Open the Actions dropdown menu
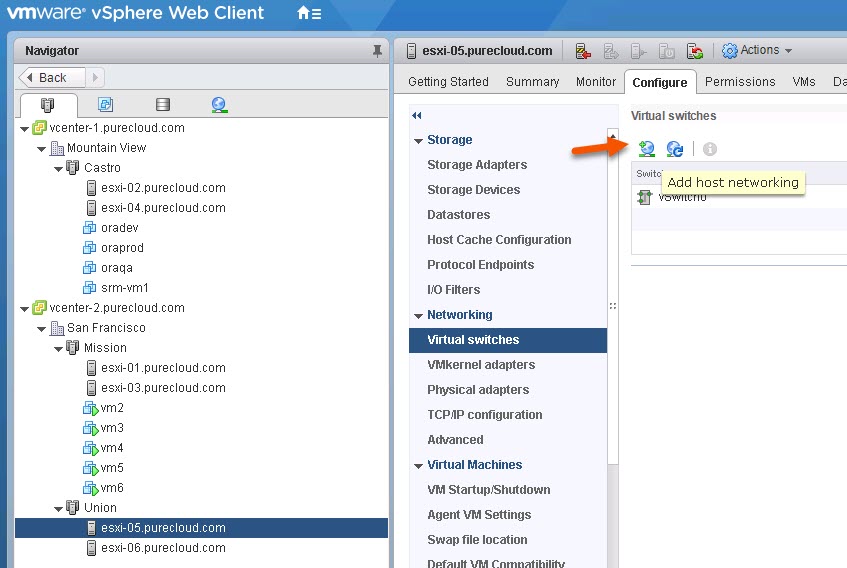The image size is (847, 568). [x=757, y=50]
